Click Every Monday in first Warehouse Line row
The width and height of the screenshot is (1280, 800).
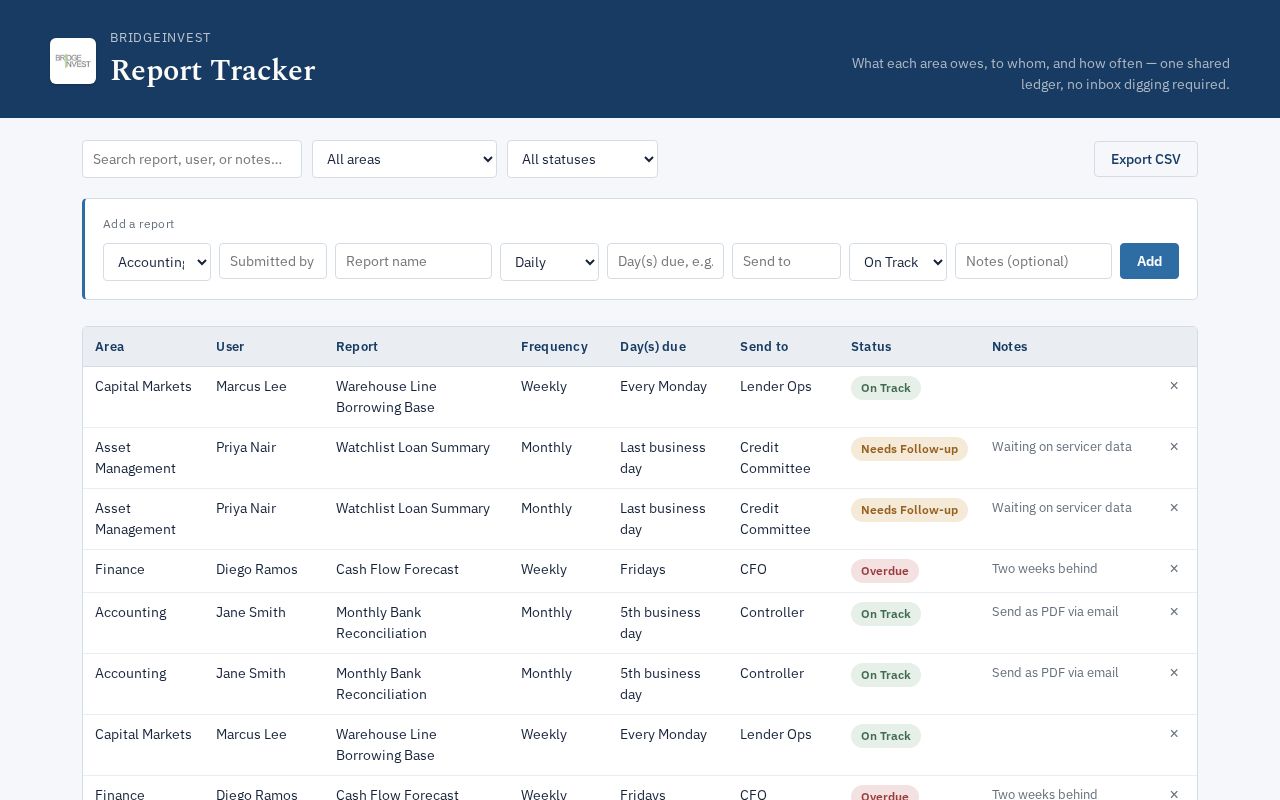[663, 386]
